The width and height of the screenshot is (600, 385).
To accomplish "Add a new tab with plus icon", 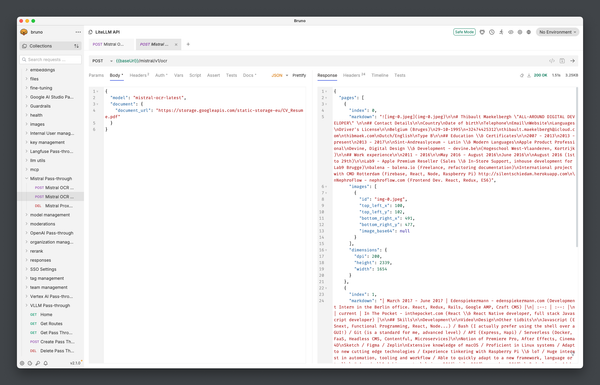I will (x=188, y=44).
